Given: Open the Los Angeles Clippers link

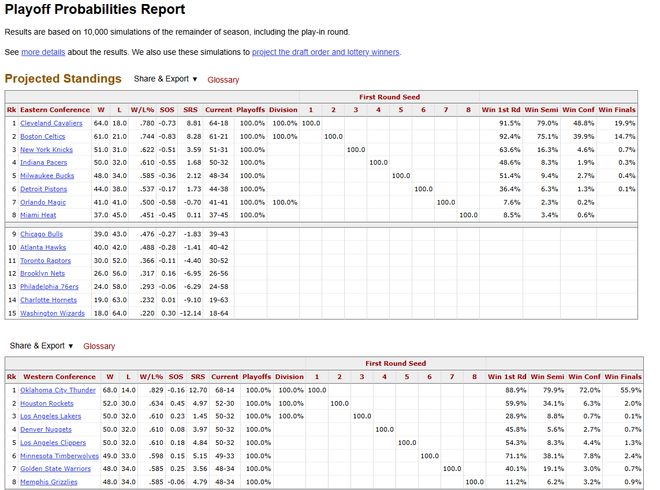Looking at the screenshot, I should [x=53, y=443].
